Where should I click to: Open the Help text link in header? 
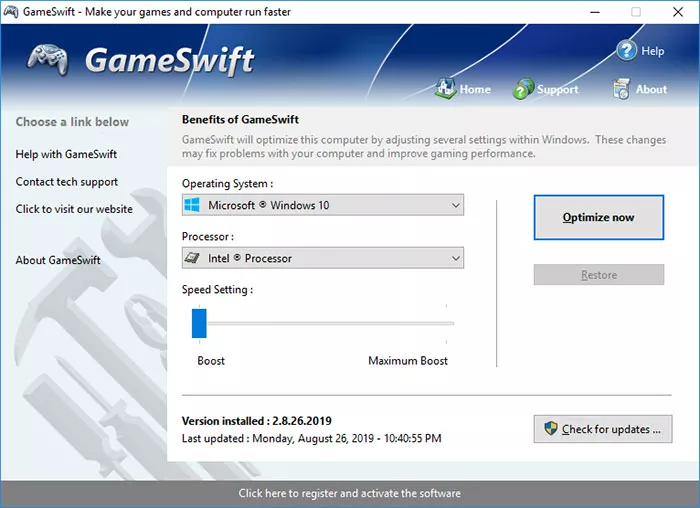coord(653,51)
